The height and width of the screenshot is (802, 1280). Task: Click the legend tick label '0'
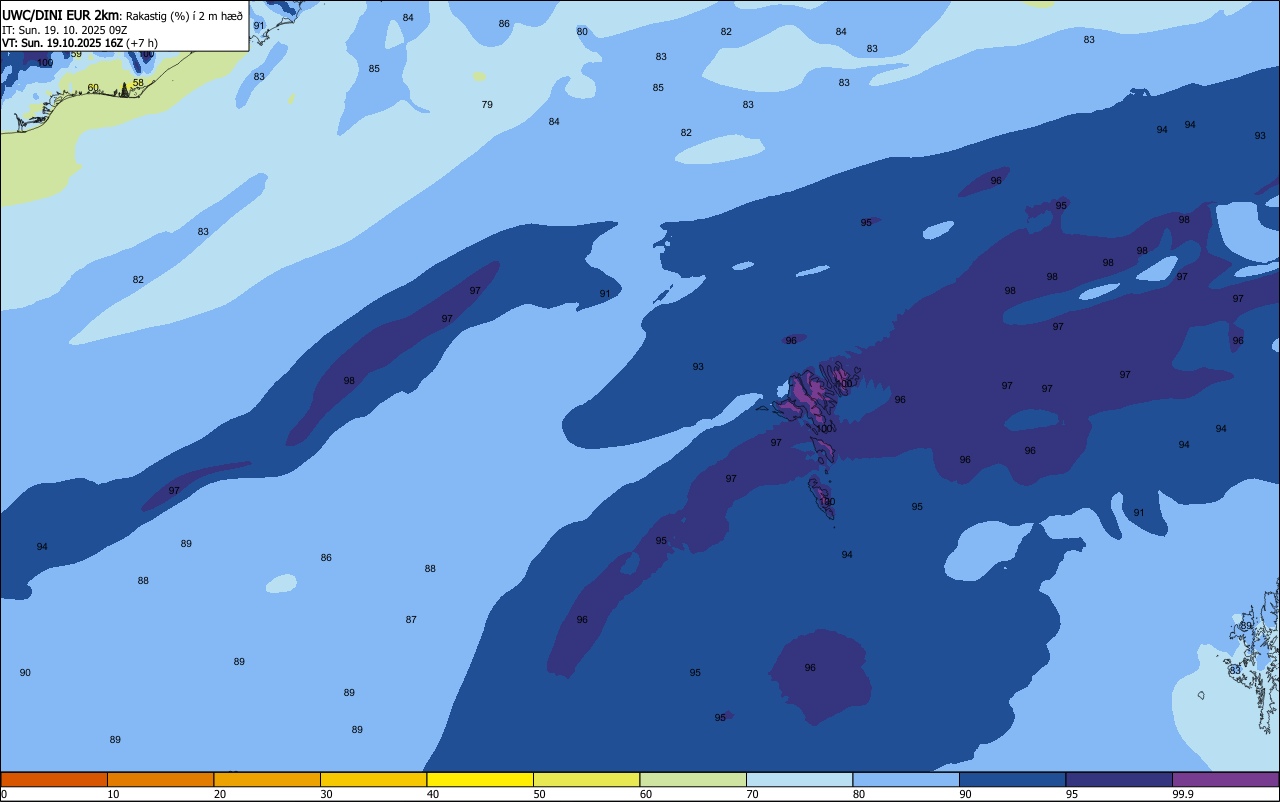[x=4, y=794]
